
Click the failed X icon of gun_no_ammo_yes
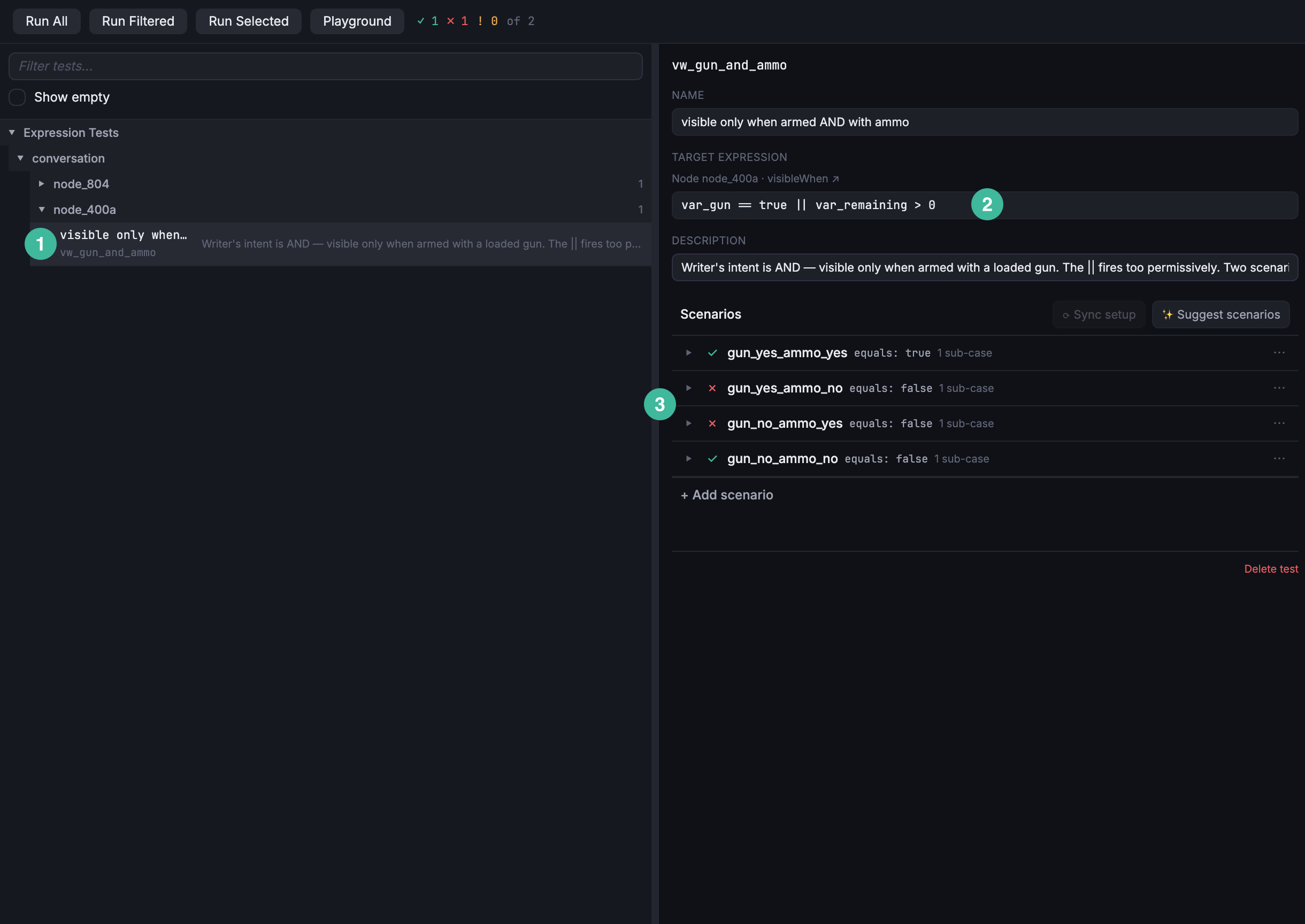712,423
